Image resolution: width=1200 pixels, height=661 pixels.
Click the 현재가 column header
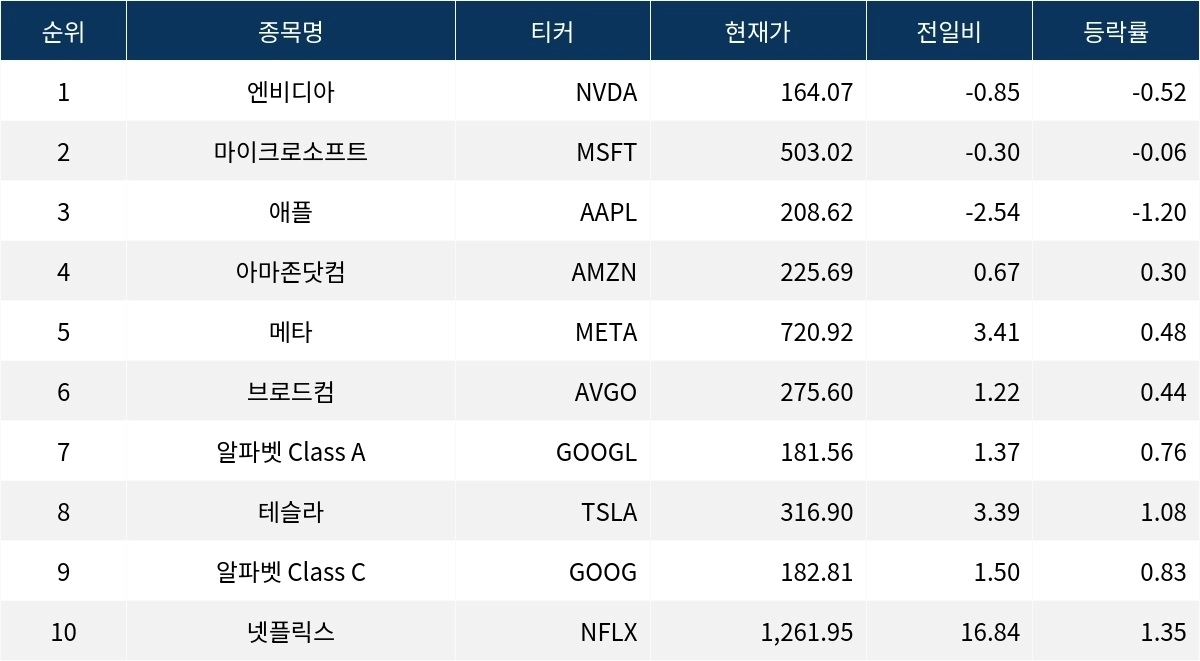(x=757, y=31)
